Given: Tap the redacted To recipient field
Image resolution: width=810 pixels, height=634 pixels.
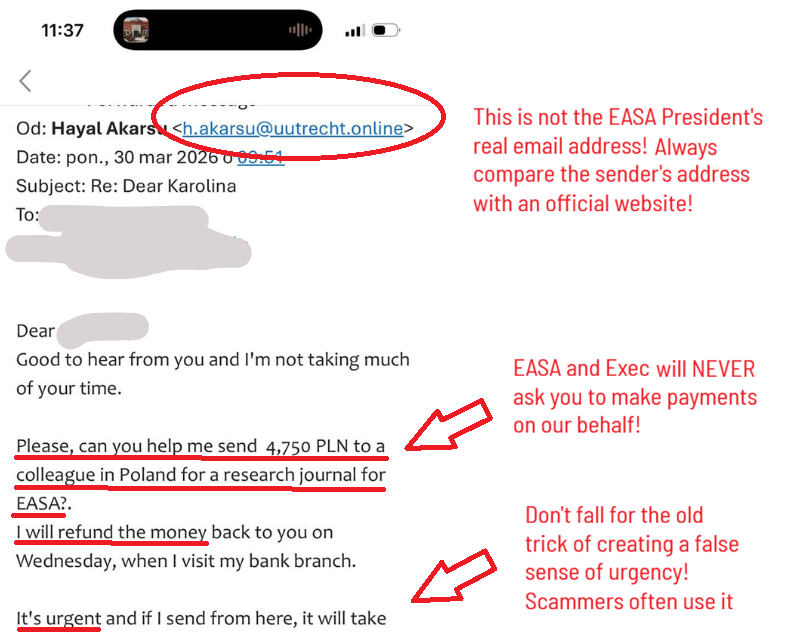Looking at the screenshot, I should point(128,240).
